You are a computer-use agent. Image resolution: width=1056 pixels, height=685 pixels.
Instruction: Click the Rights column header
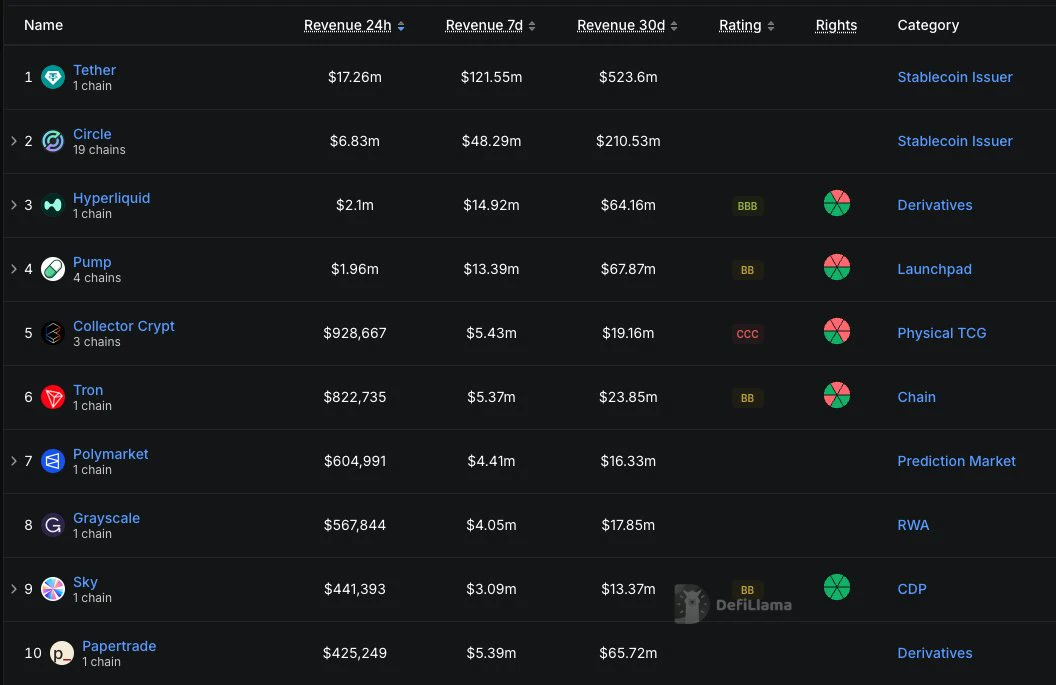(x=836, y=26)
